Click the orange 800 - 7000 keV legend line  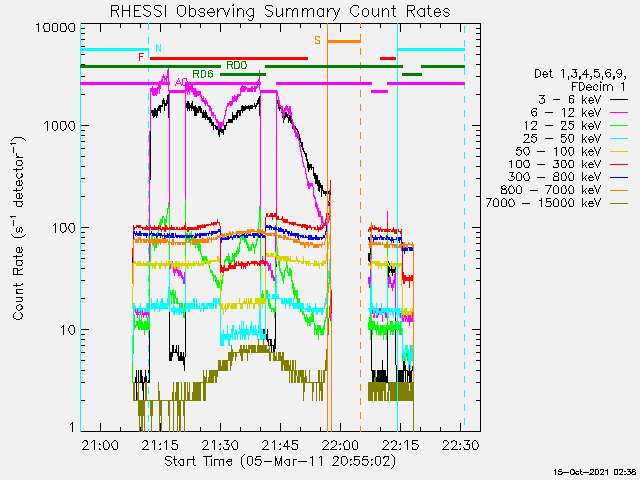click(x=618, y=190)
